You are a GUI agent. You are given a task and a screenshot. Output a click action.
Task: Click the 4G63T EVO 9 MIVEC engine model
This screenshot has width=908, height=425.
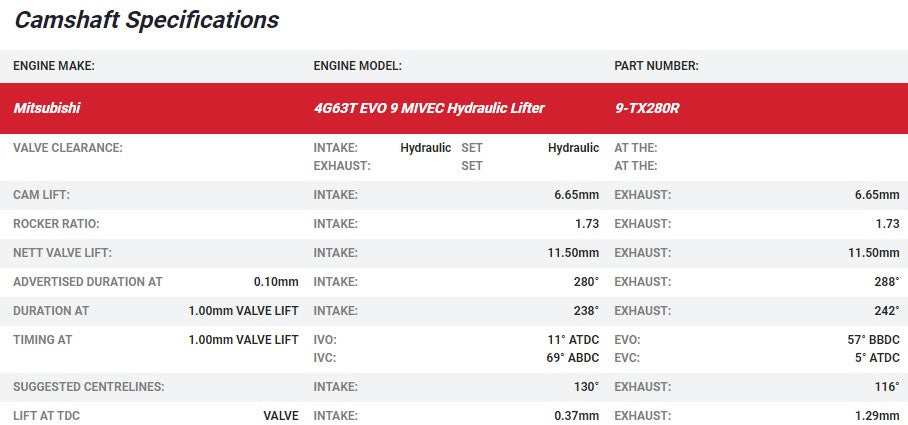(x=429, y=108)
